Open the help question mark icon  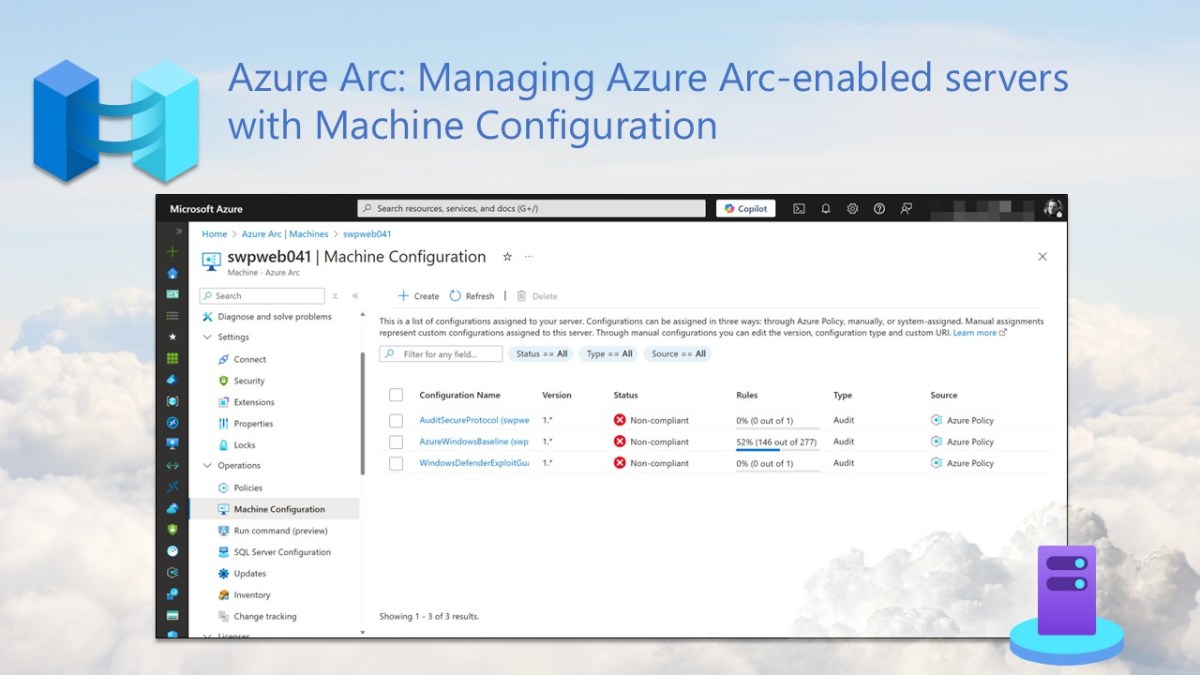pos(879,208)
